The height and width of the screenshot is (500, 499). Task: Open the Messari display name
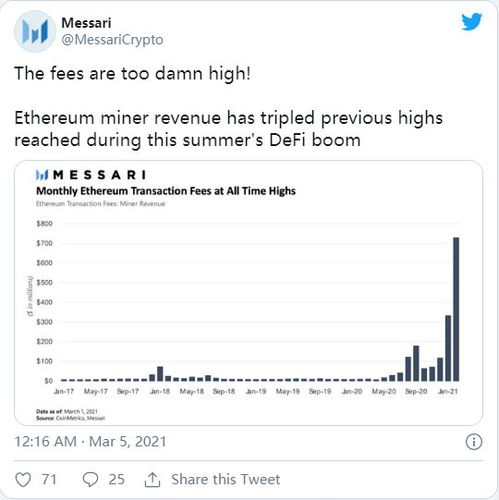86,23
